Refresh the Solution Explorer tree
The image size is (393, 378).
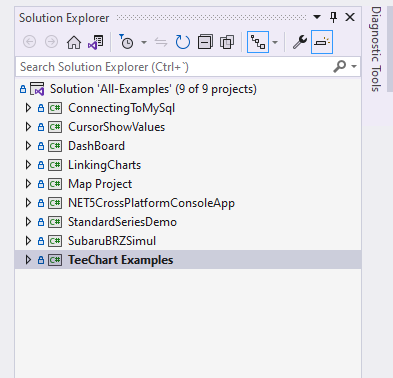183,42
